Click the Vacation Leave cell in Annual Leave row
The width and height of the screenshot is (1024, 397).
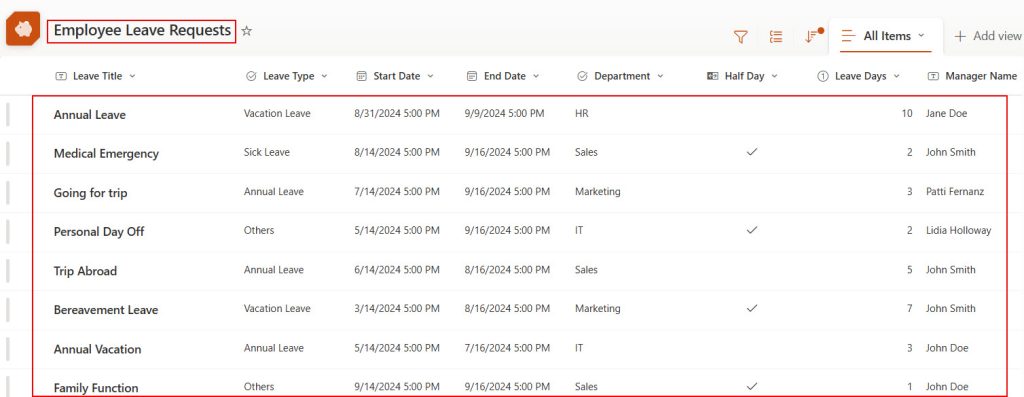click(x=277, y=114)
